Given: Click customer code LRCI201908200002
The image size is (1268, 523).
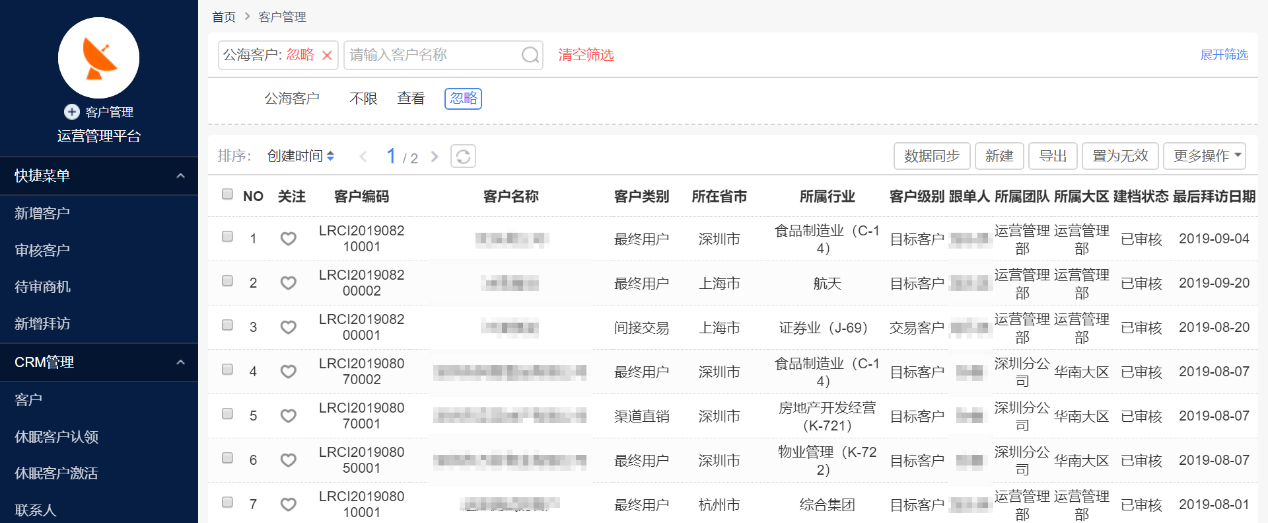Looking at the screenshot, I should coord(362,282).
